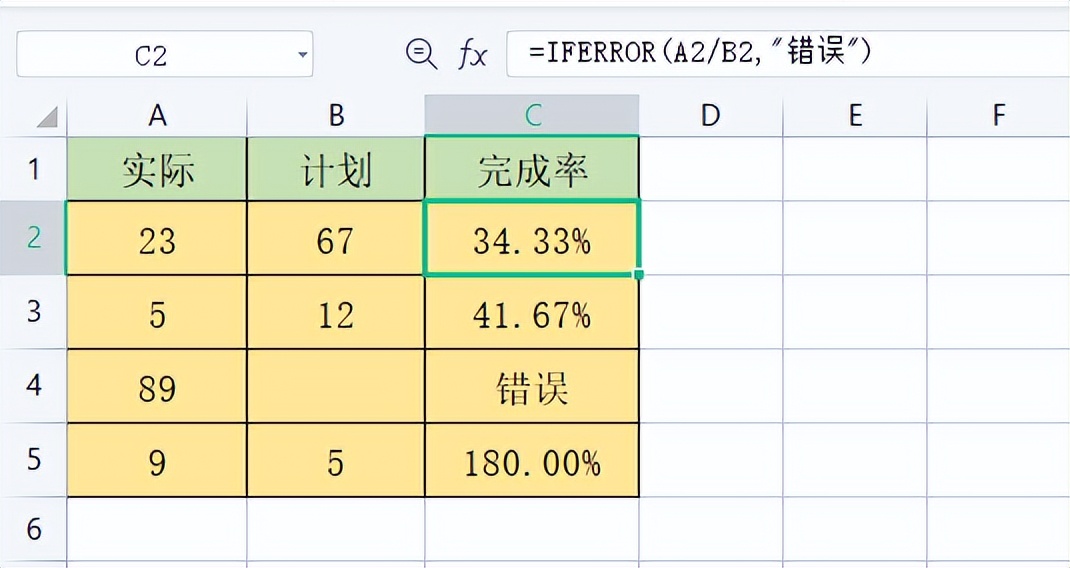
Task: Select row 4 header
Action: (33, 386)
